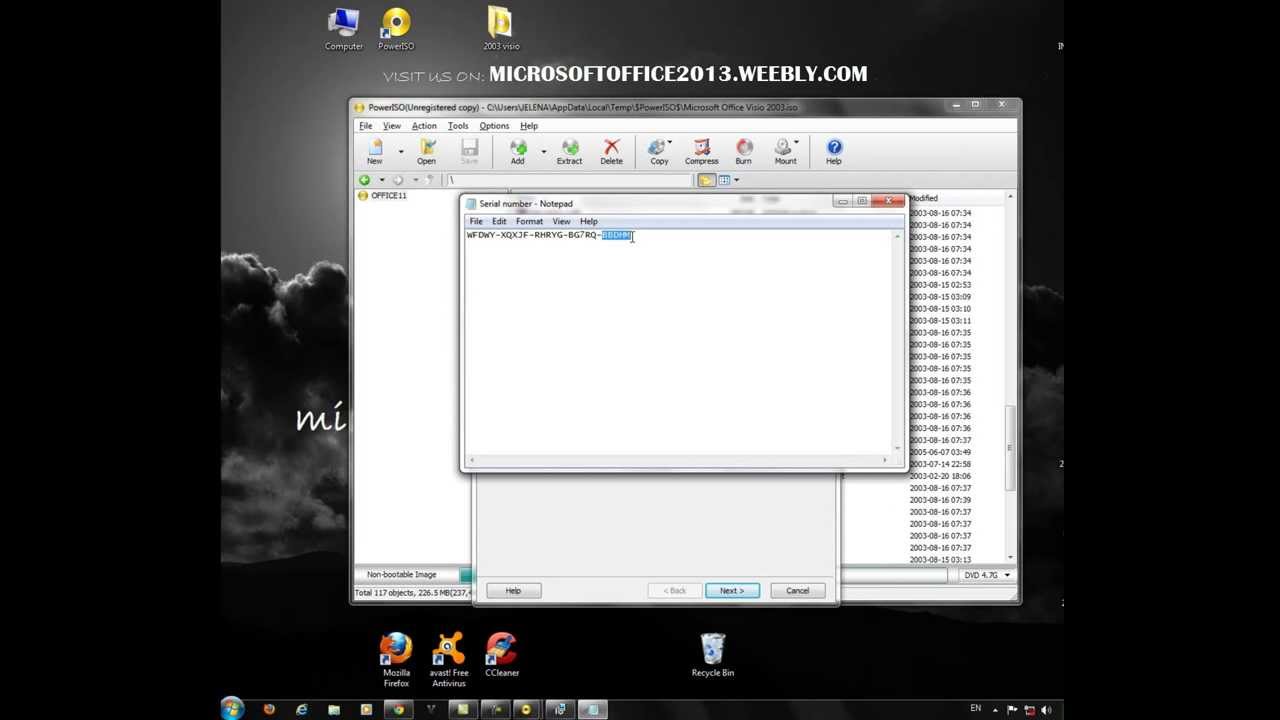Click the green Back navigation arrow in PowerISO
The width and height of the screenshot is (1280, 720).
365,180
